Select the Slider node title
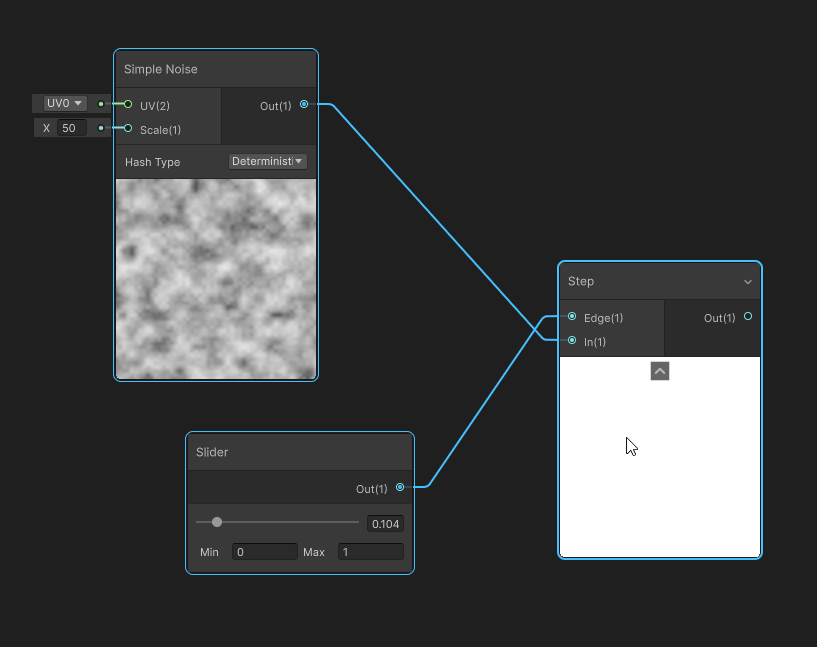The height and width of the screenshot is (647, 817). 212,452
